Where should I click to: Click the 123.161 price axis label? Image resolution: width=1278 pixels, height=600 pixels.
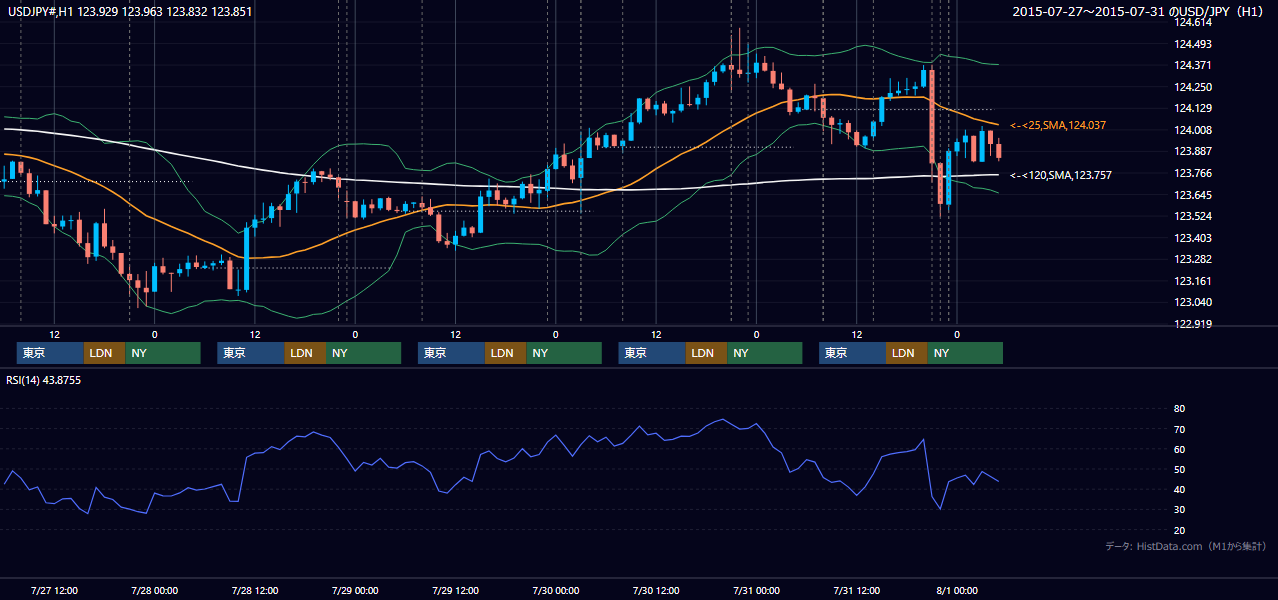(x=1192, y=281)
